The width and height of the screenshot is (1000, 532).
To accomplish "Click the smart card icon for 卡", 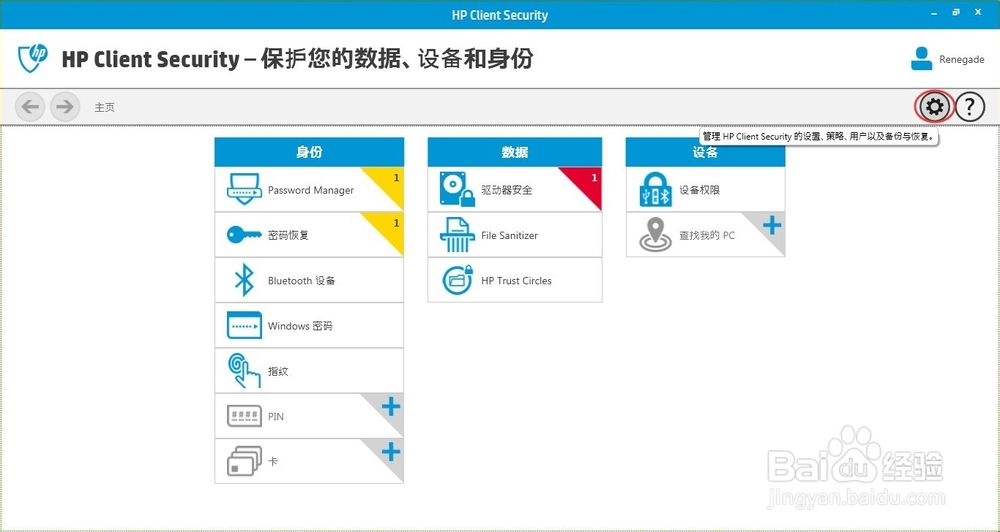I will click(244, 461).
